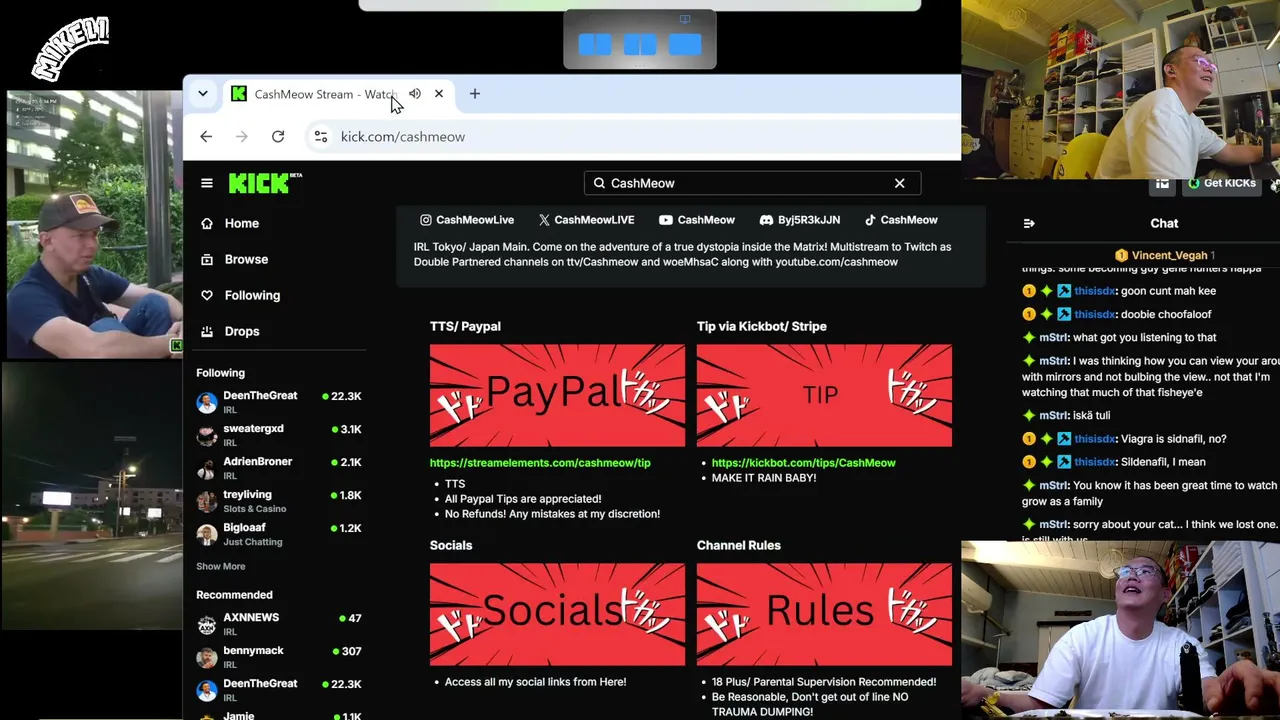Open the YouTube CashMeow link
This screenshot has height=720, width=1280.
[697, 220]
